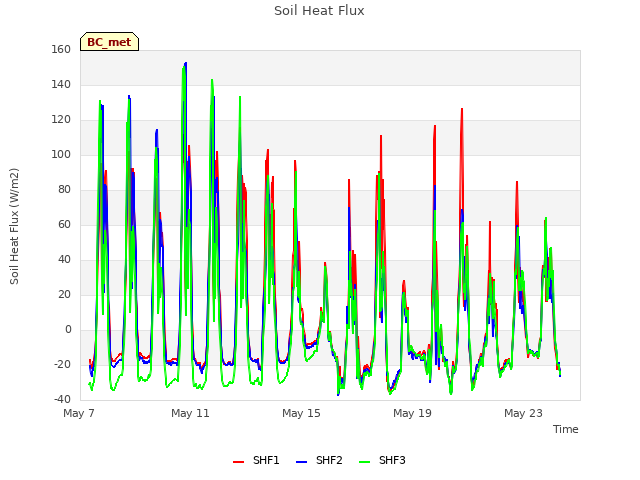
Task: Click the 20 y-axis tick label
Action: point(64,295)
